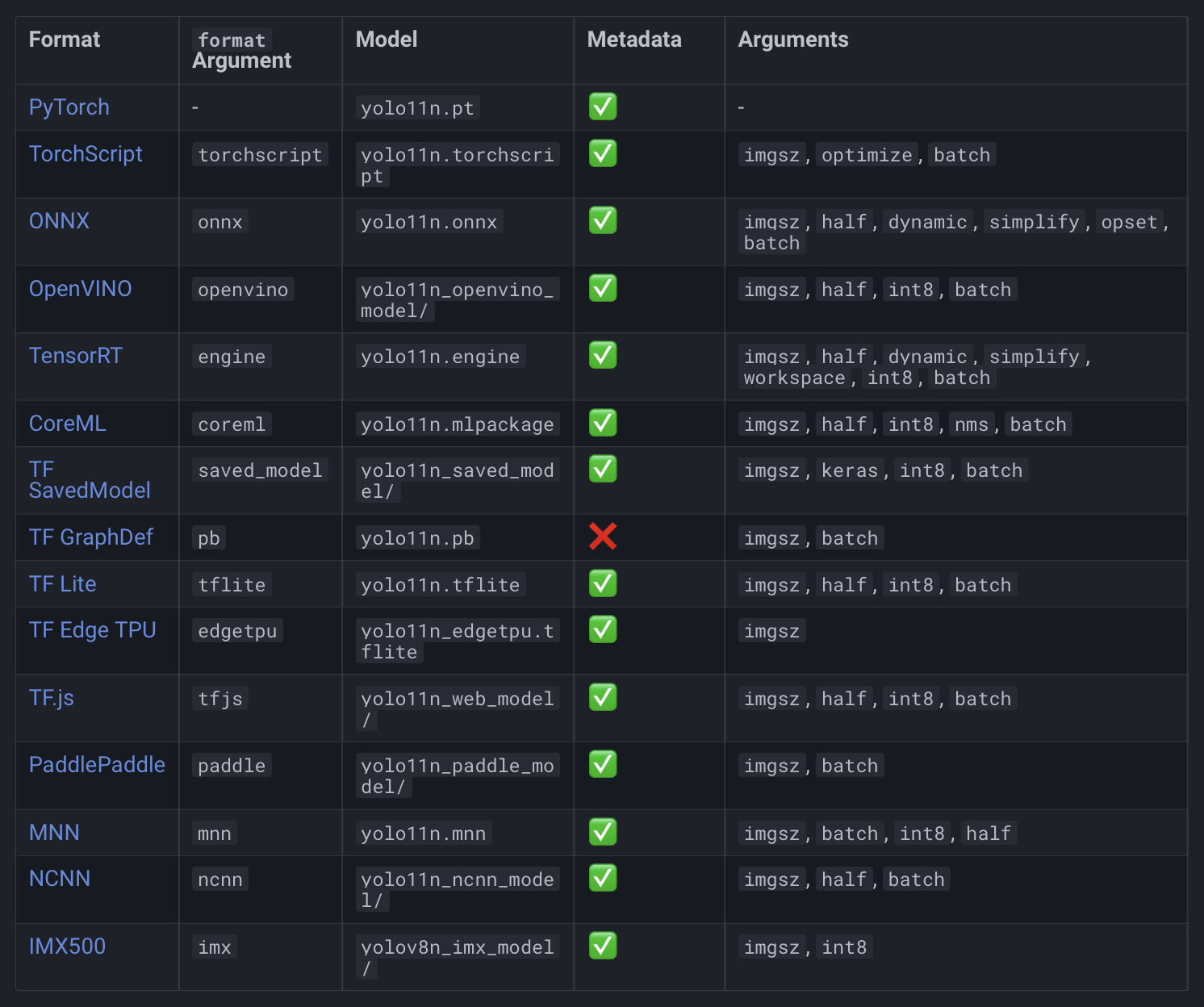Click the 'engine' format argument code
This screenshot has width=1204, height=1007.
click(232, 357)
